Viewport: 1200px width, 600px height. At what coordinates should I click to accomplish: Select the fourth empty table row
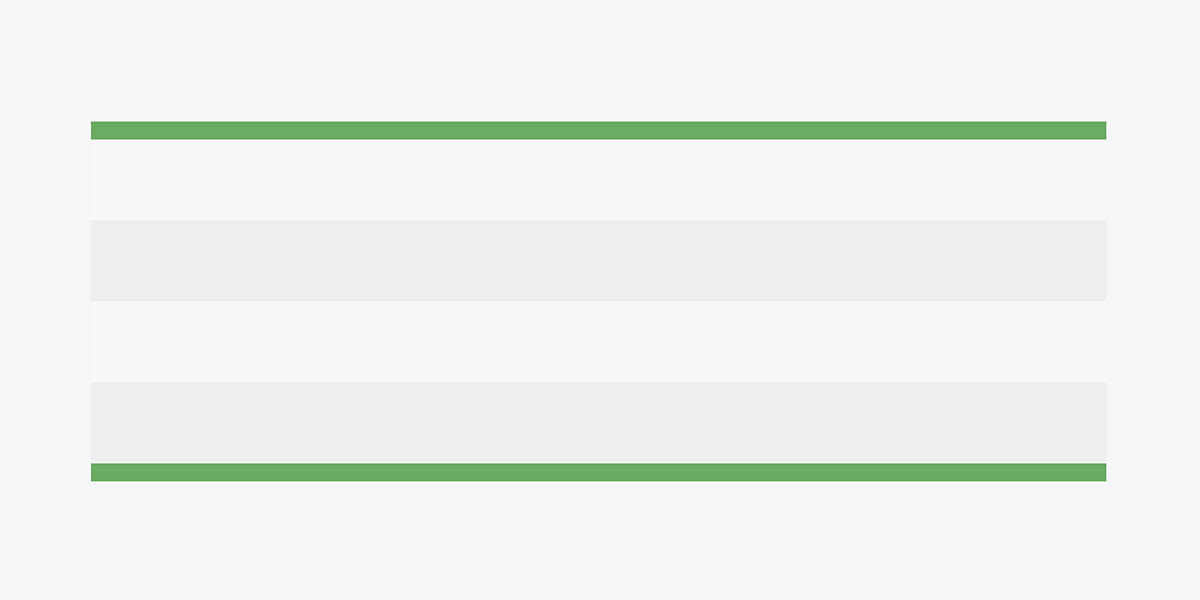pyautogui.click(x=598, y=423)
